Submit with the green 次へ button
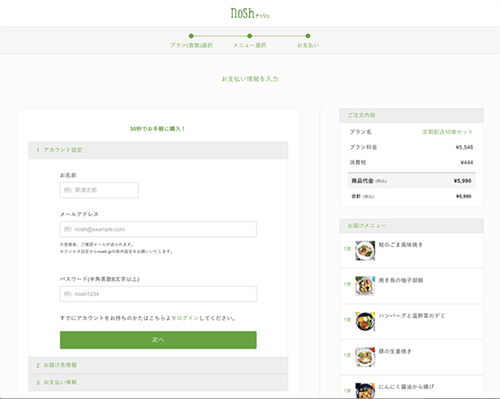This screenshot has height=399, width=500. coord(158,340)
